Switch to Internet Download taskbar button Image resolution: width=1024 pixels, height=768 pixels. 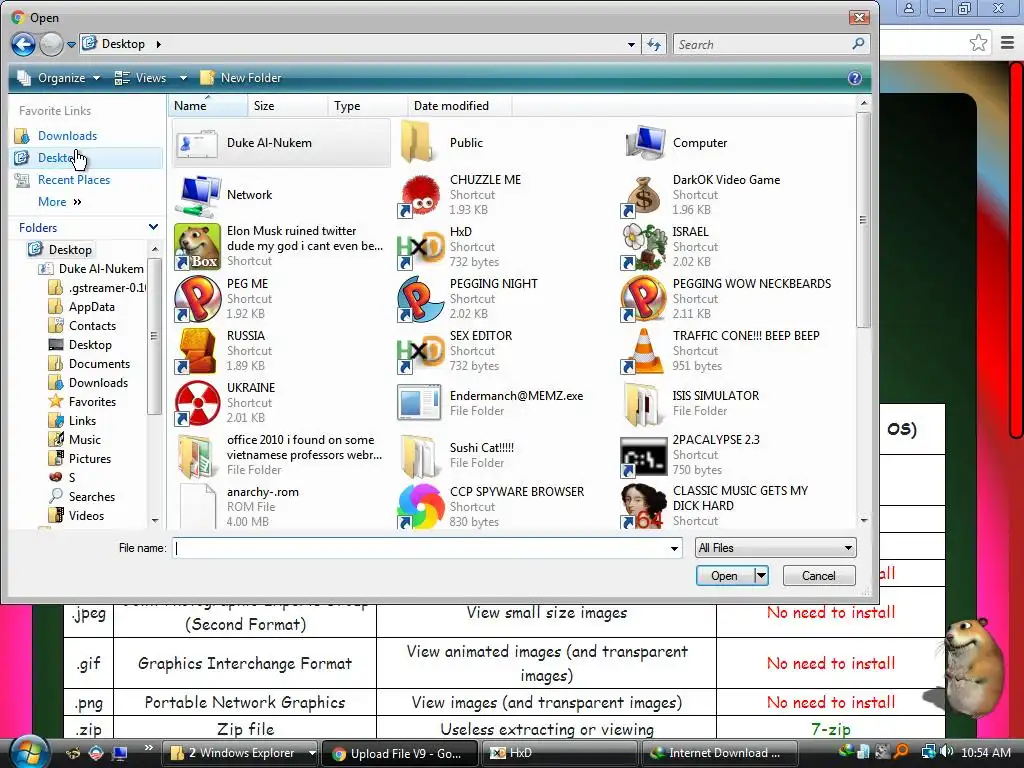pyautogui.click(x=720, y=753)
